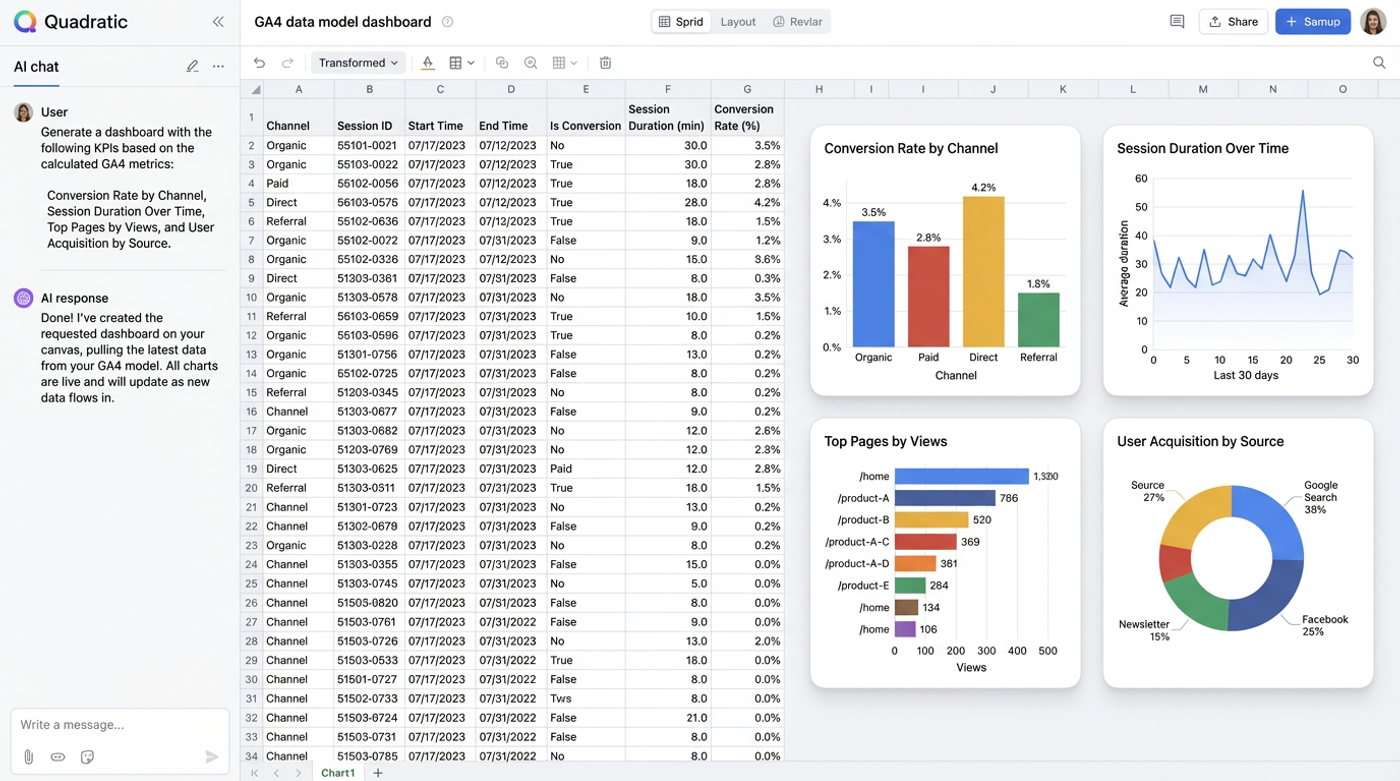Select all cells via corner triangle
This screenshot has height=781, width=1400.
pyautogui.click(x=256, y=90)
